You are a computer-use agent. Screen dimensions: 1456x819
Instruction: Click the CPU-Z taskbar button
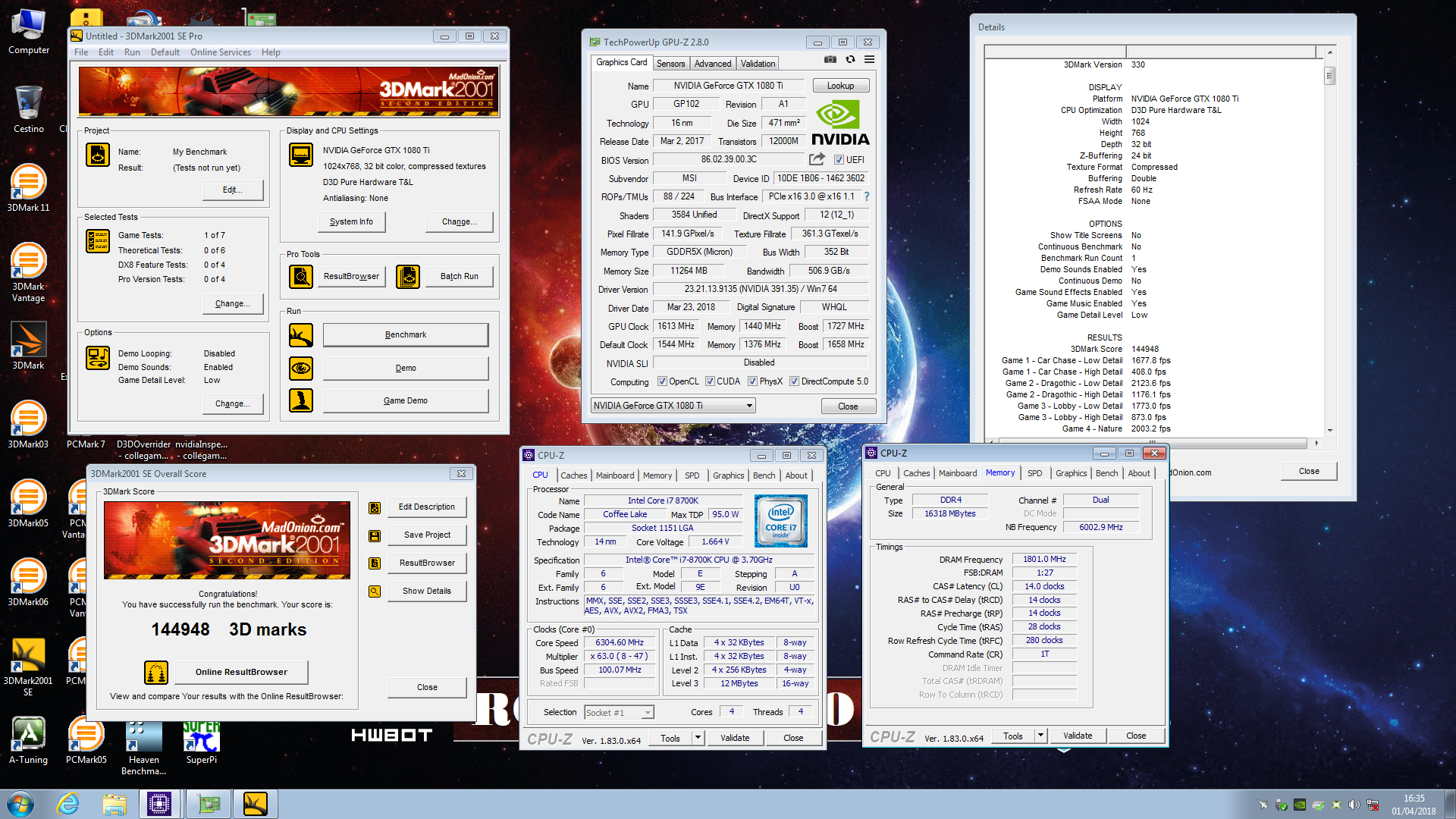[x=159, y=804]
